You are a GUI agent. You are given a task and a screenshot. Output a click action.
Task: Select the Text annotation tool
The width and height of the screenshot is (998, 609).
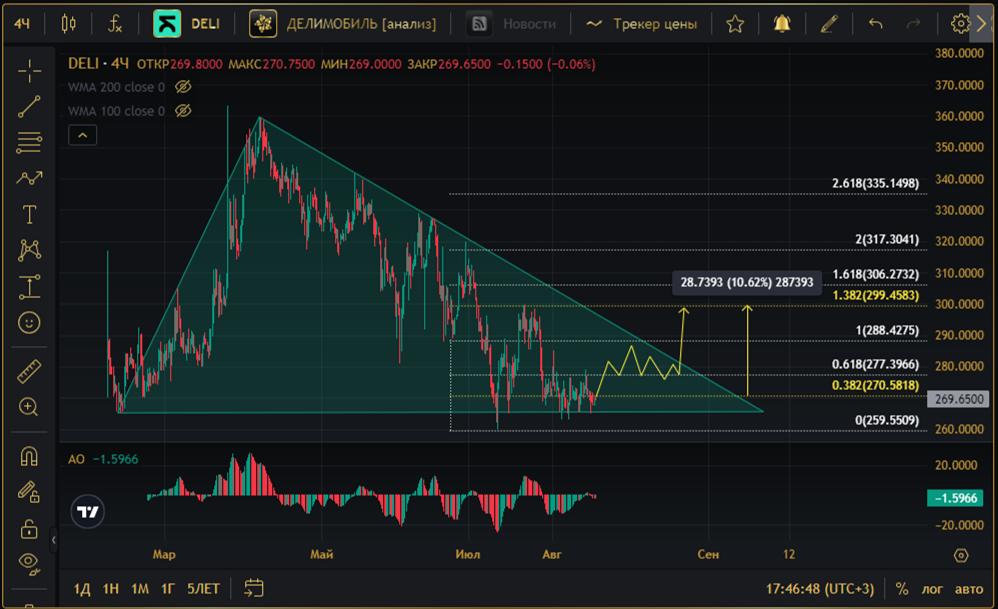click(29, 214)
